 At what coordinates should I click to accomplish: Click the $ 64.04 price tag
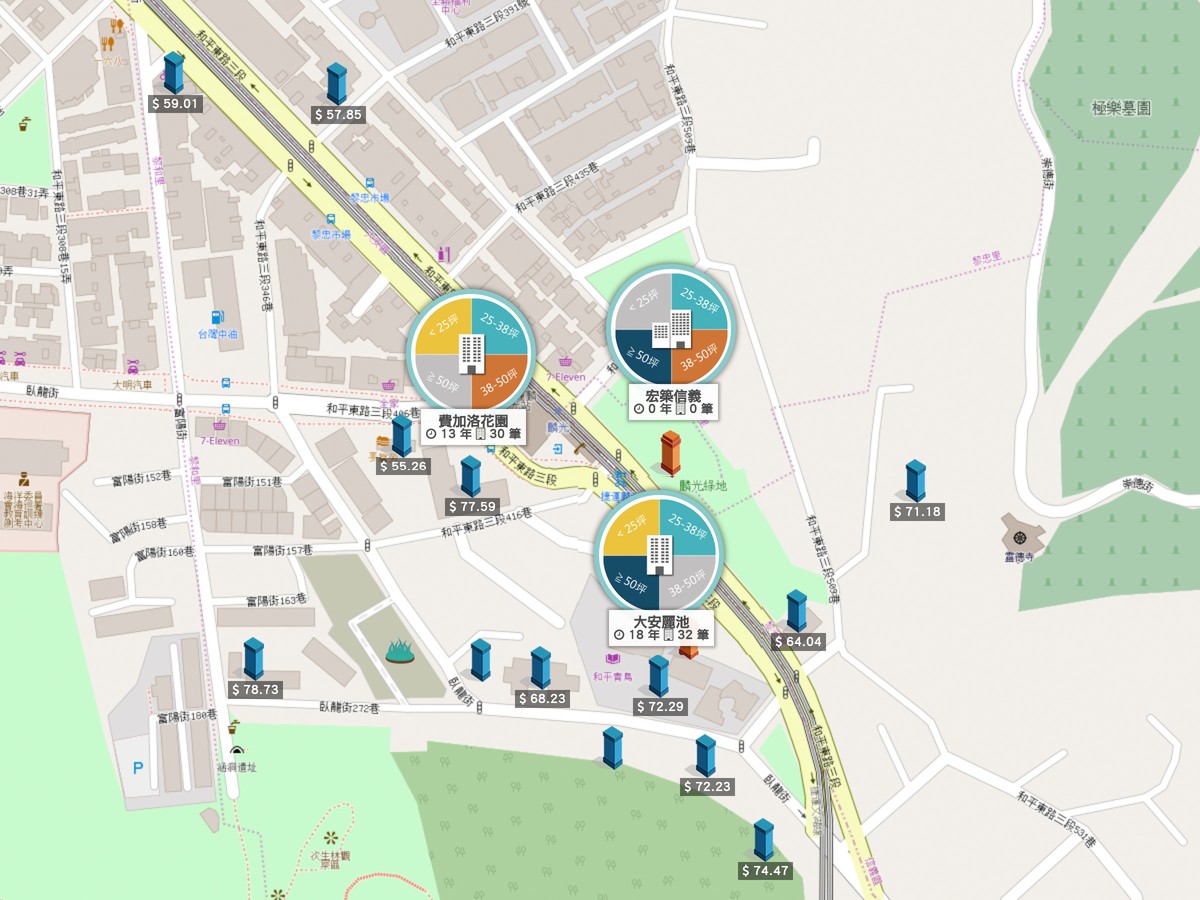coord(797,642)
